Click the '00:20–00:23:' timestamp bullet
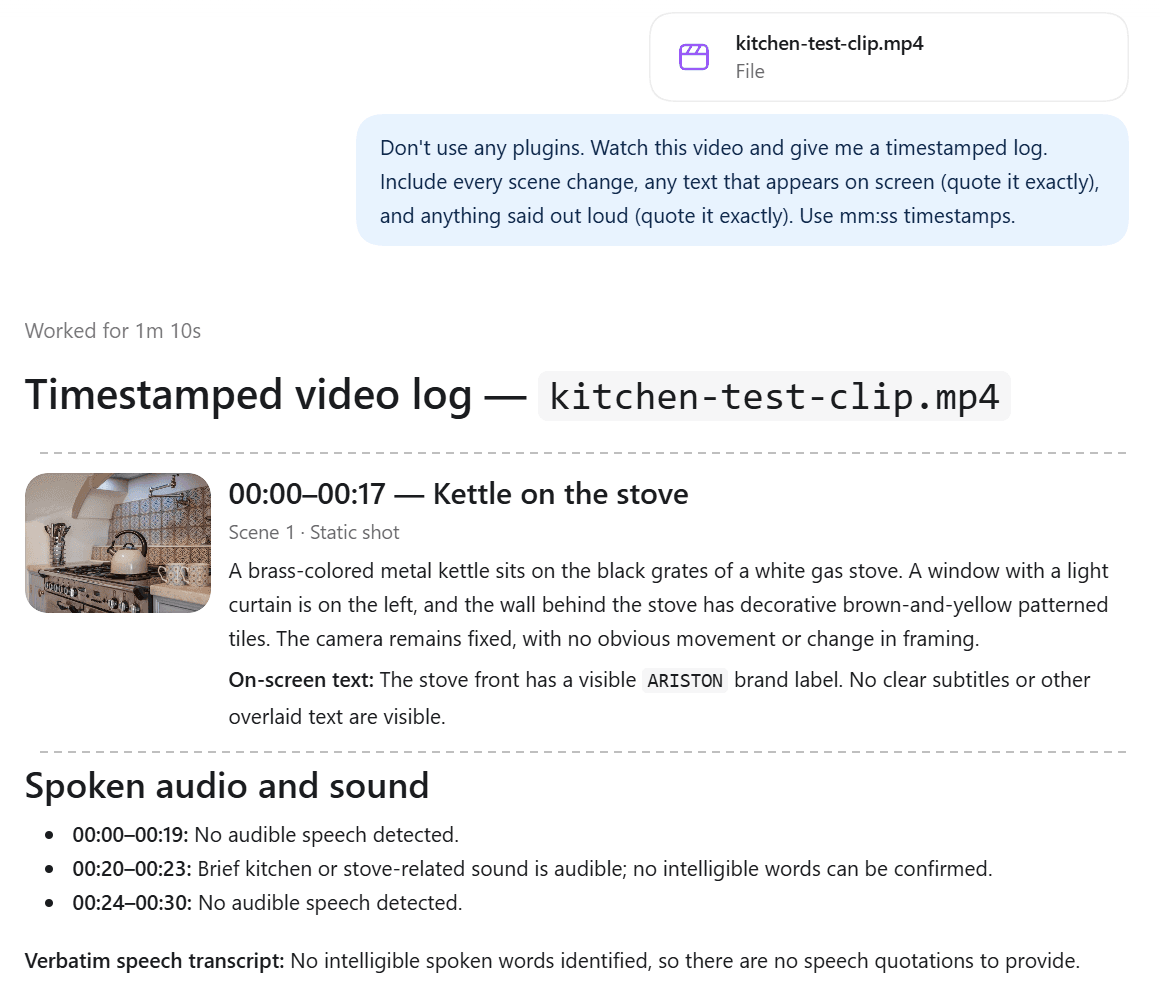1160x988 pixels. click(132, 869)
